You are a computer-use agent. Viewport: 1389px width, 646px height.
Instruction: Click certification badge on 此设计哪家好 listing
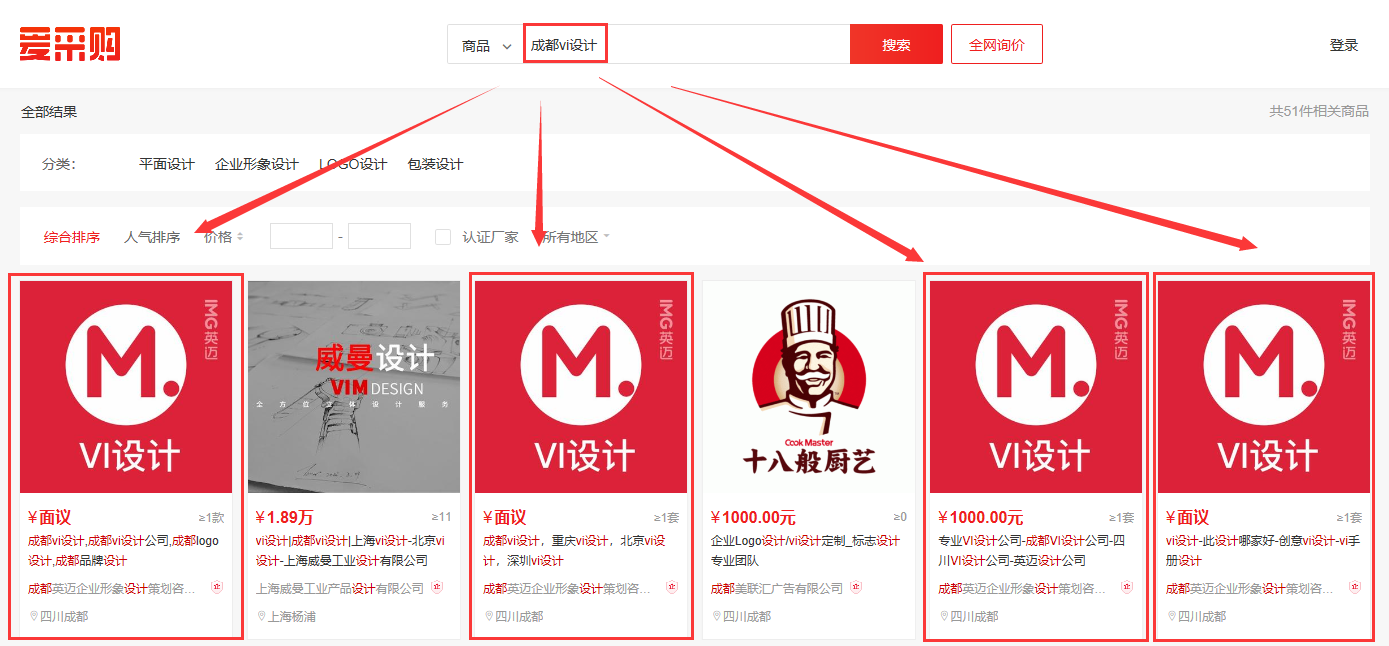tap(1355, 588)
